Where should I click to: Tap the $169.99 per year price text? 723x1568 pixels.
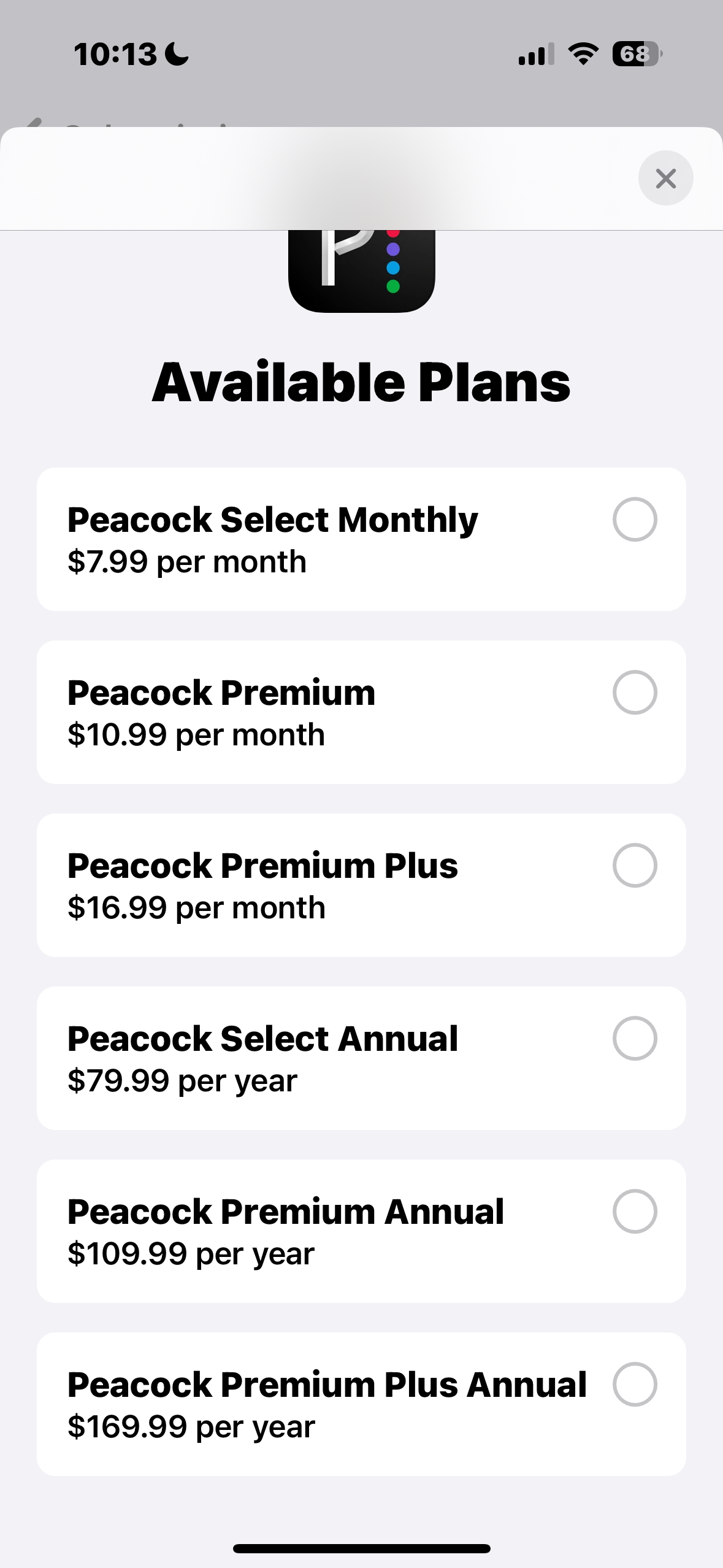coord(191,1427)
